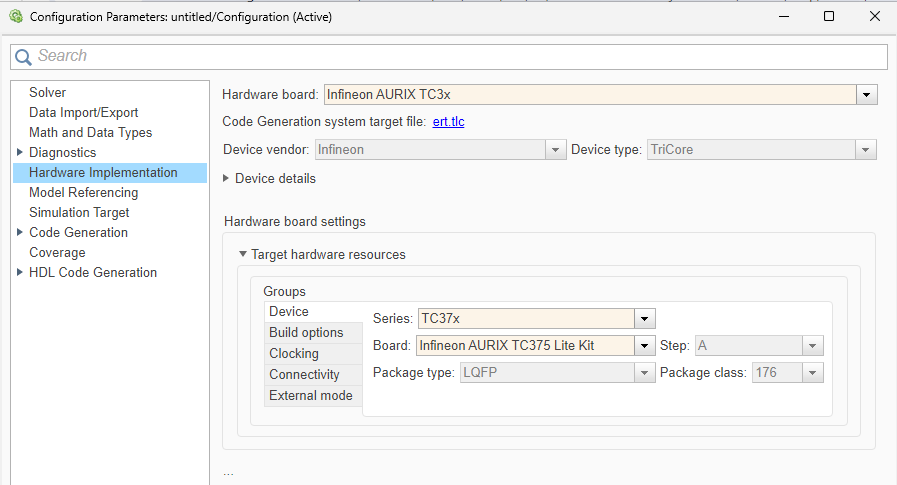The width and height of the screenshot is (897, 485).
Task: Click the ellipsis link at bottom
Action: [x=228, y=472]
